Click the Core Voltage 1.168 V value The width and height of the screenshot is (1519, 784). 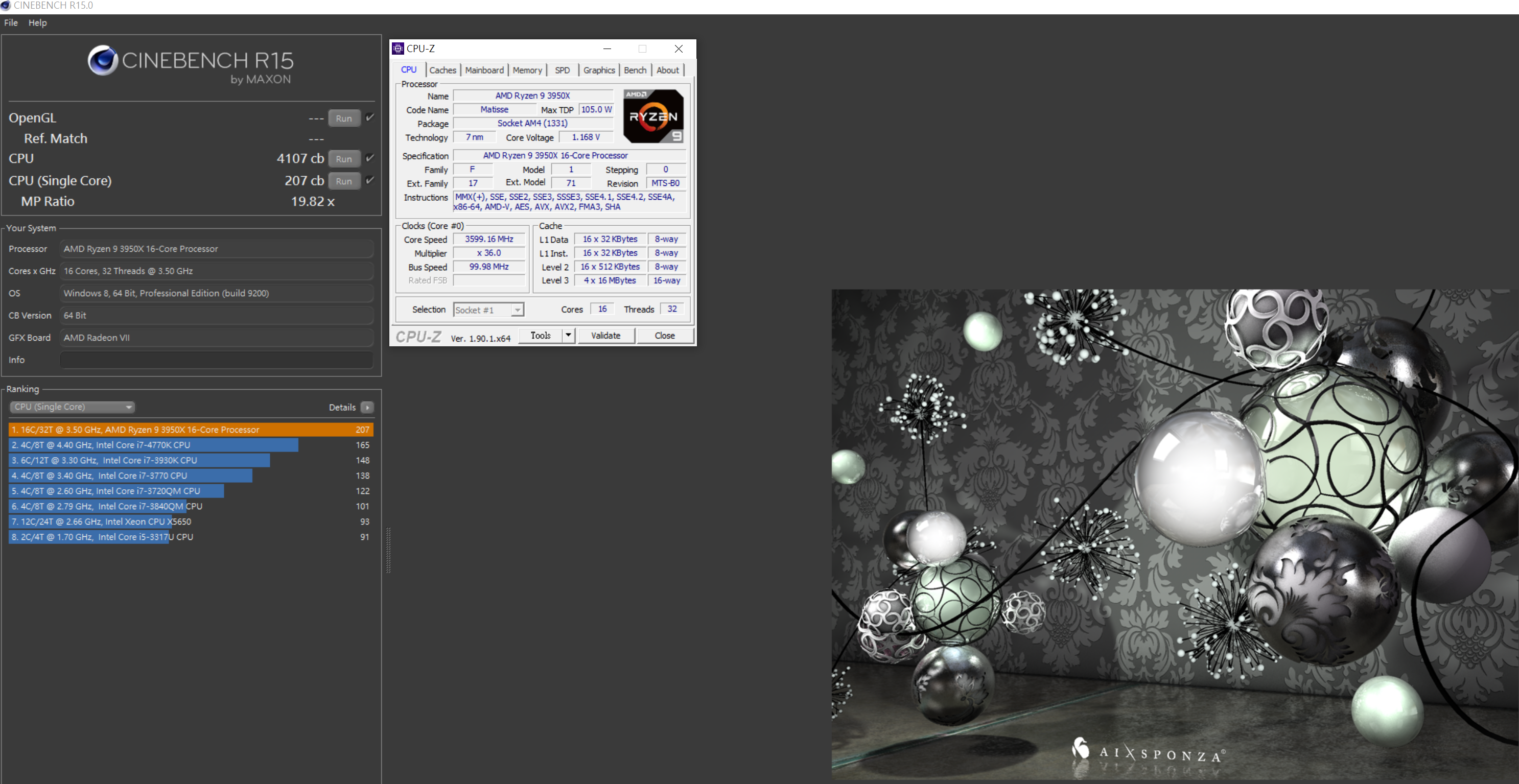tap(586, 137)
